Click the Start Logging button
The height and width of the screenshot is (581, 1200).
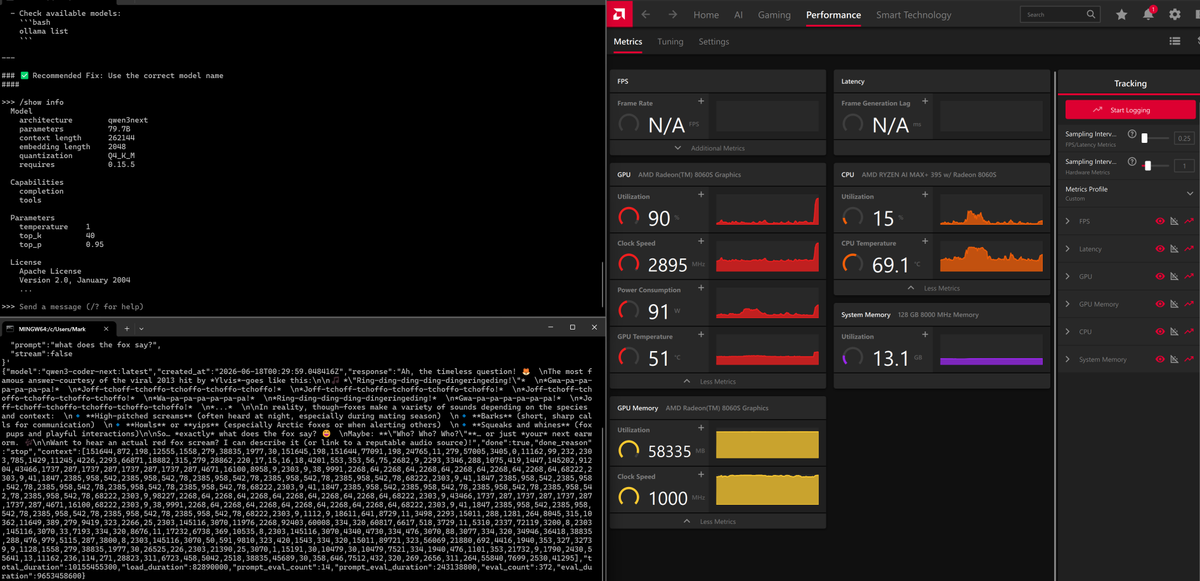[1130, 110]
